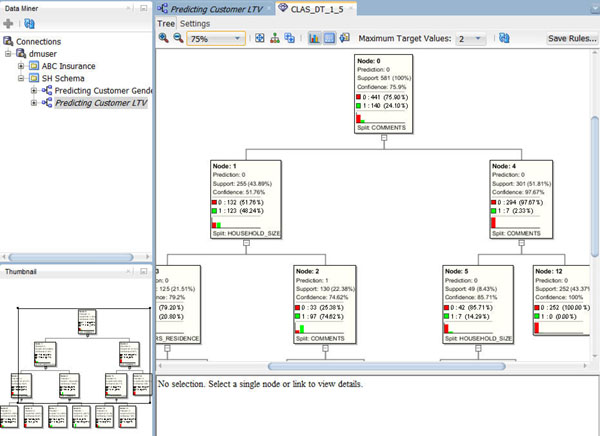Click the tree view vertical scrollbar

tap(595, 186)
